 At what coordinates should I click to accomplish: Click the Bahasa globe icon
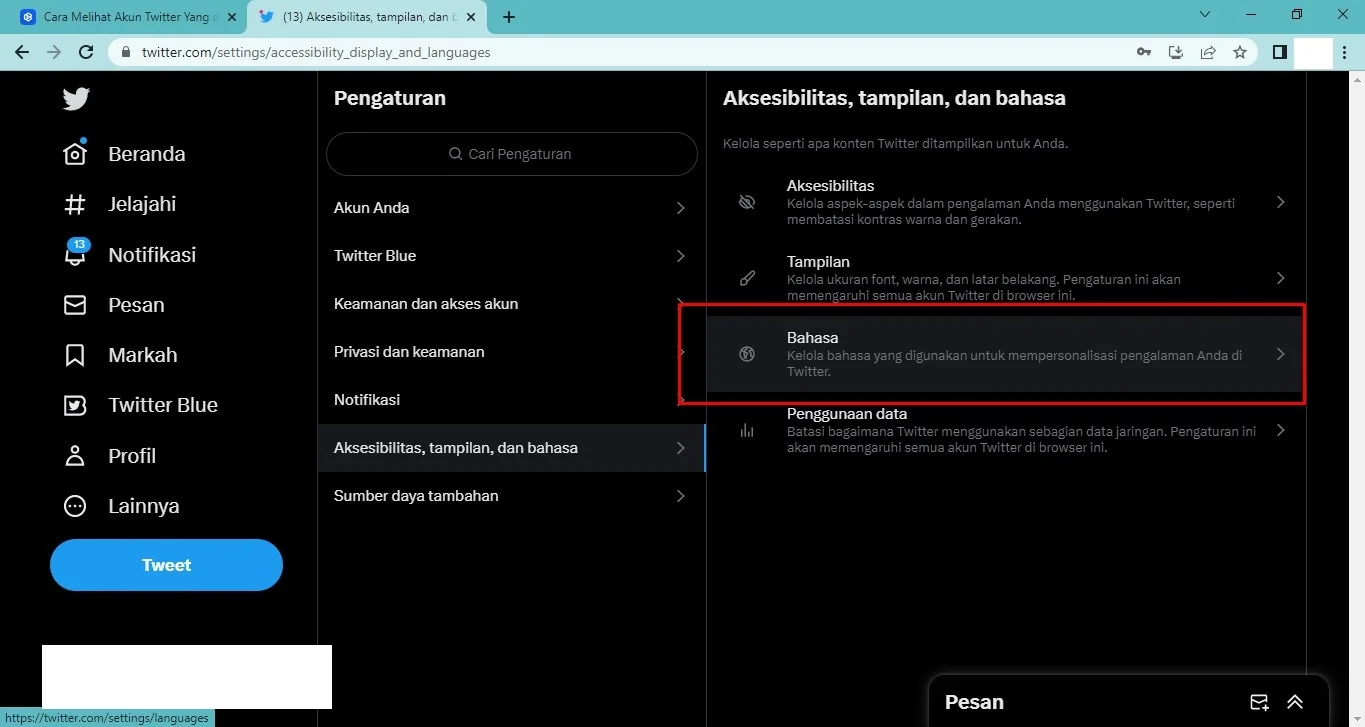point(747,354)
